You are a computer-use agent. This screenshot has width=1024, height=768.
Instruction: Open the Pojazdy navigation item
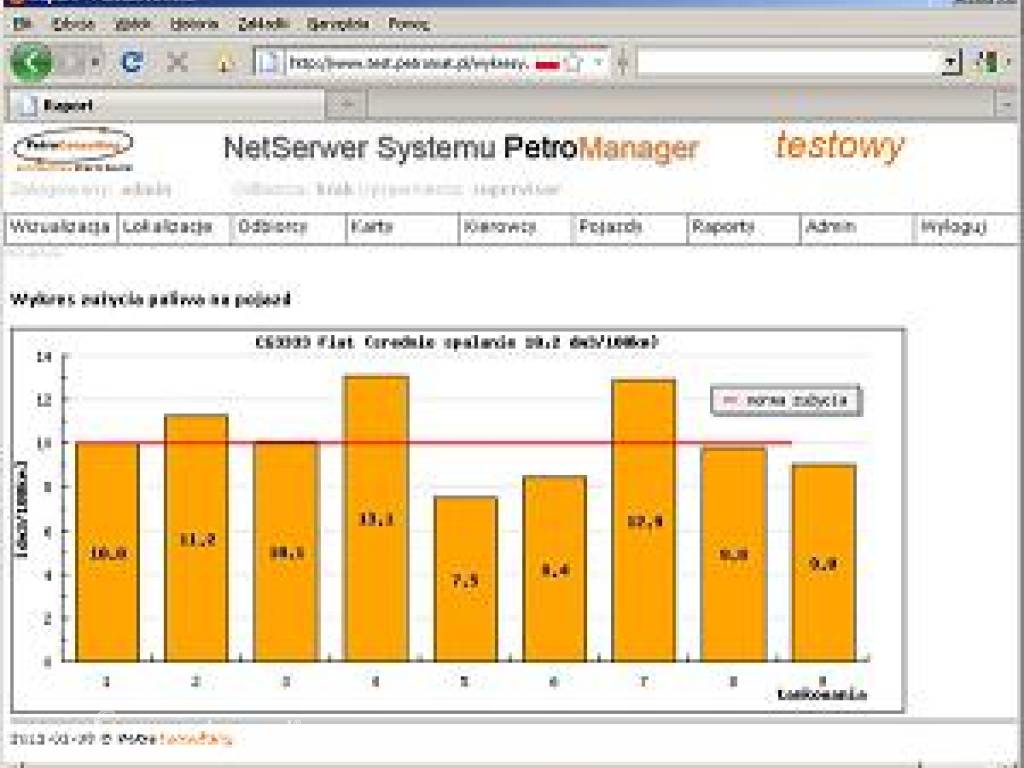[x=630, y=227]
